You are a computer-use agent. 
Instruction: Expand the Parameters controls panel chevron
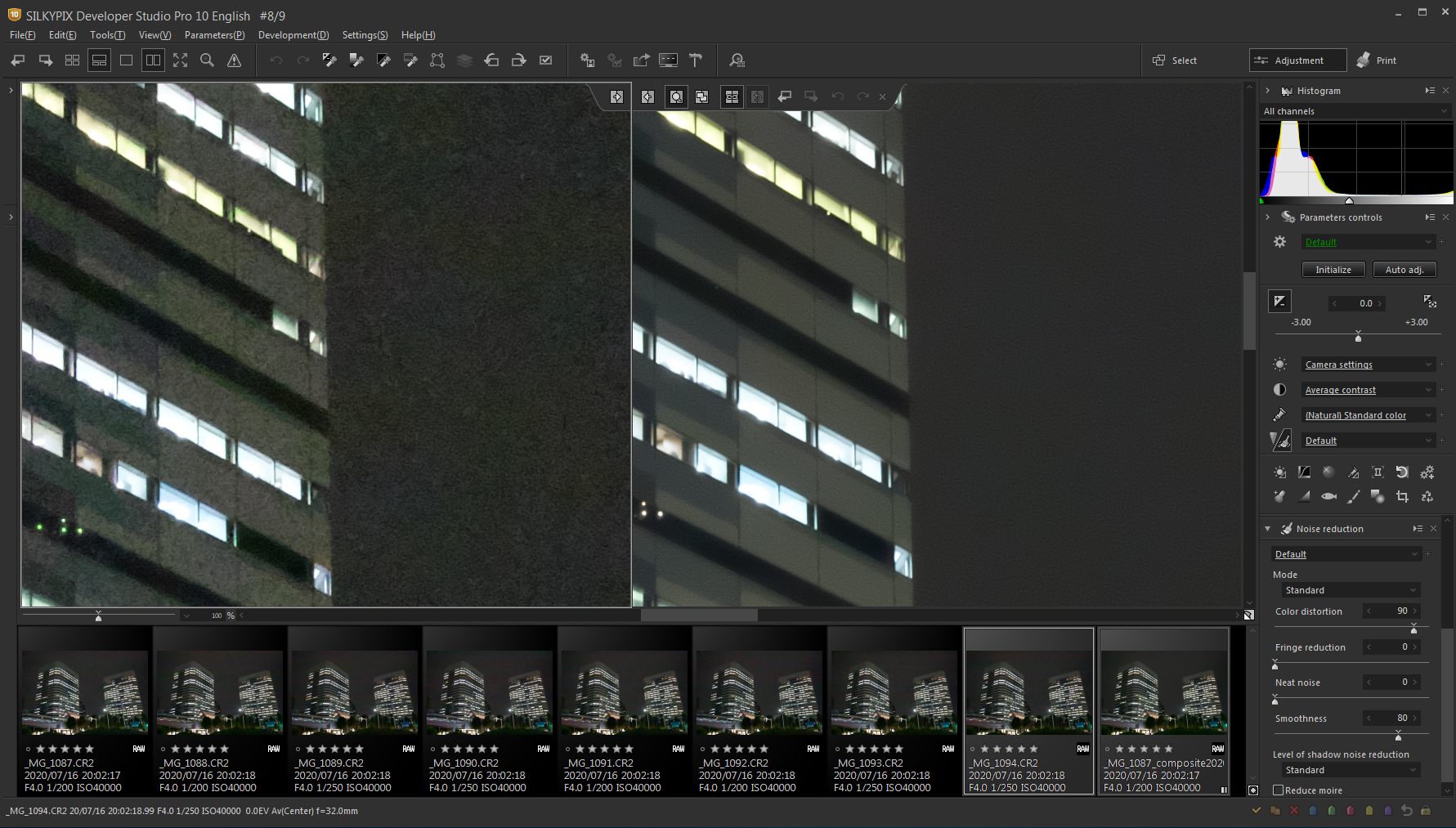[x=1268, y=217]
